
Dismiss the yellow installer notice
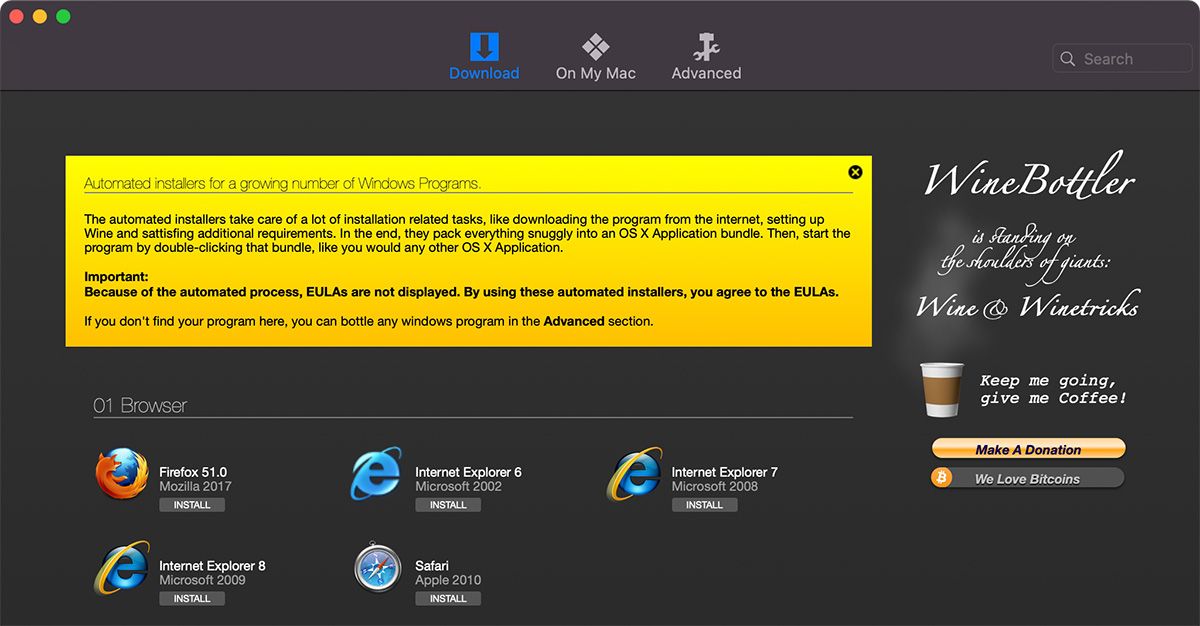click(855, 171)
